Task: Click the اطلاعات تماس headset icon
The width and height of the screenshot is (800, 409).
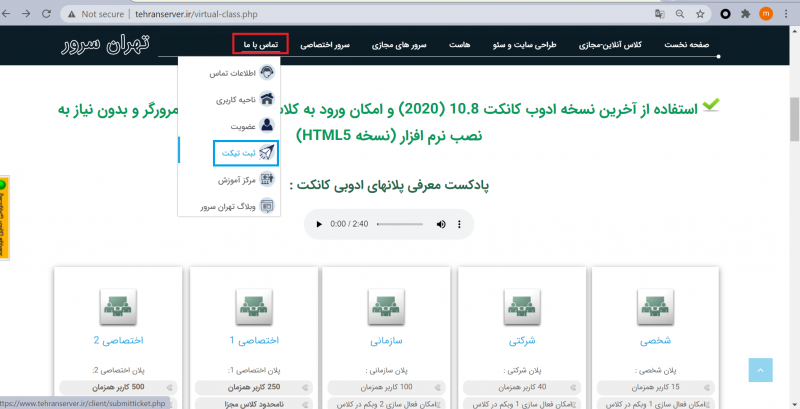Action: [268, 73]
